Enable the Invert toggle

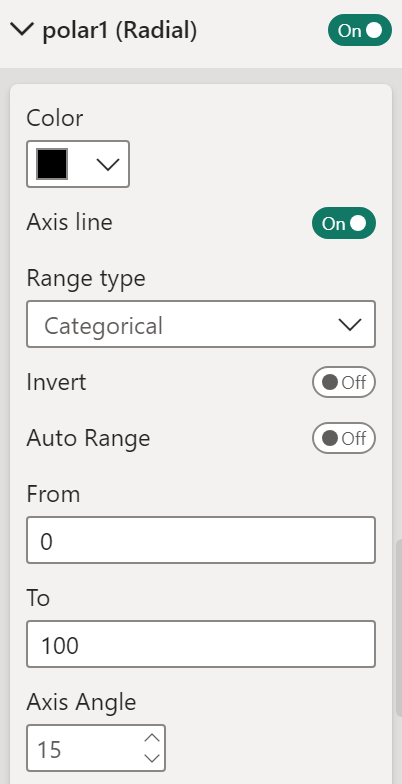pos(344,382)
